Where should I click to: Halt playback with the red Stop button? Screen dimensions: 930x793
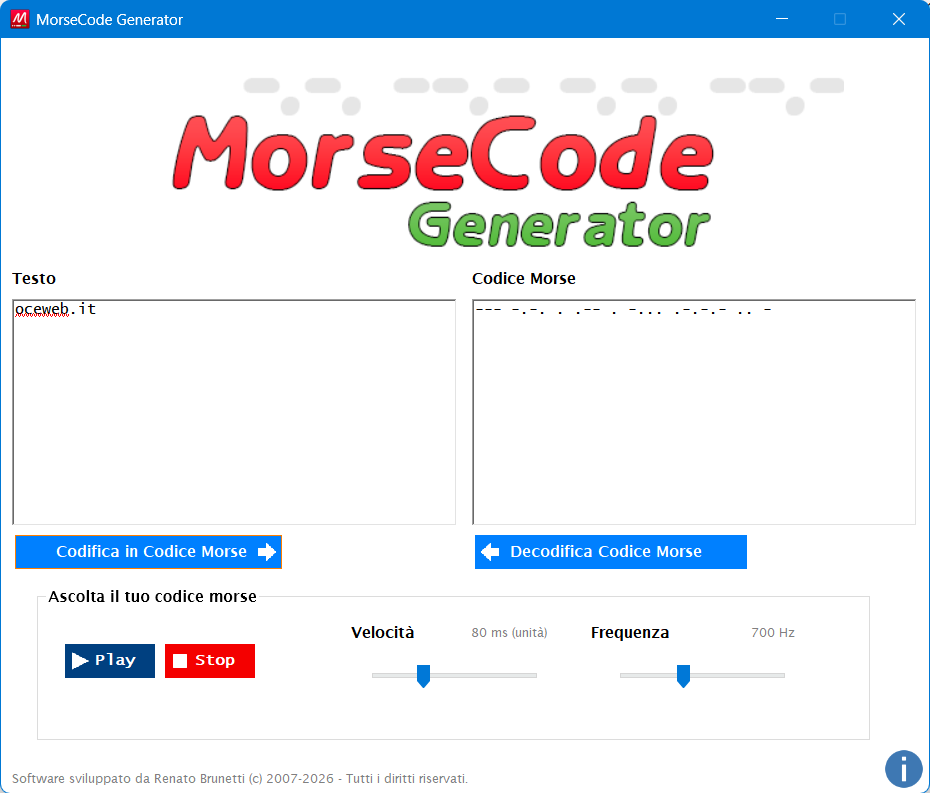(210, 661)
